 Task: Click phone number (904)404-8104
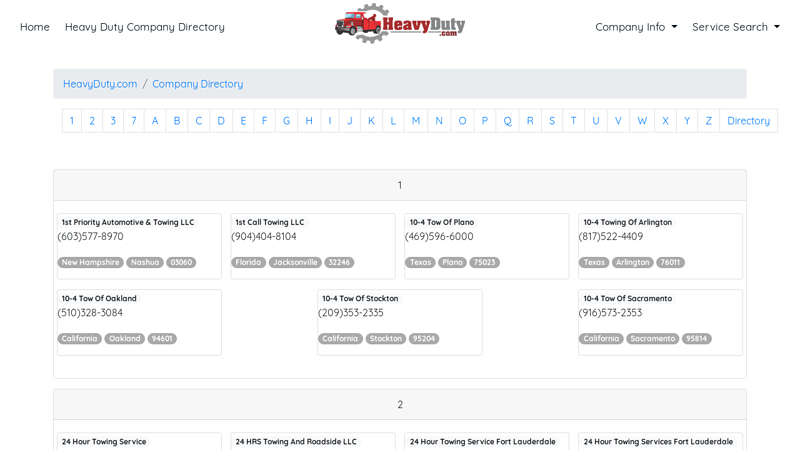click(x=264, y=237)
